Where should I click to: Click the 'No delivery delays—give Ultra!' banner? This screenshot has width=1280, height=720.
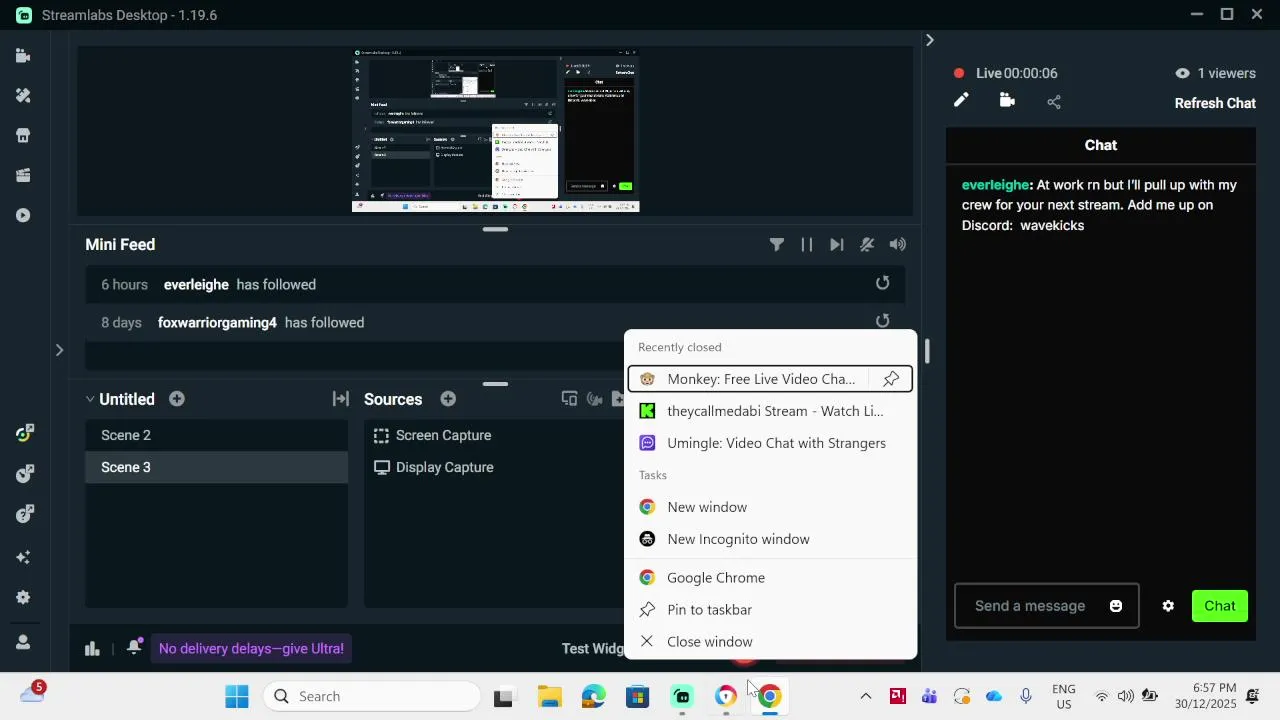tap(251, 649)
